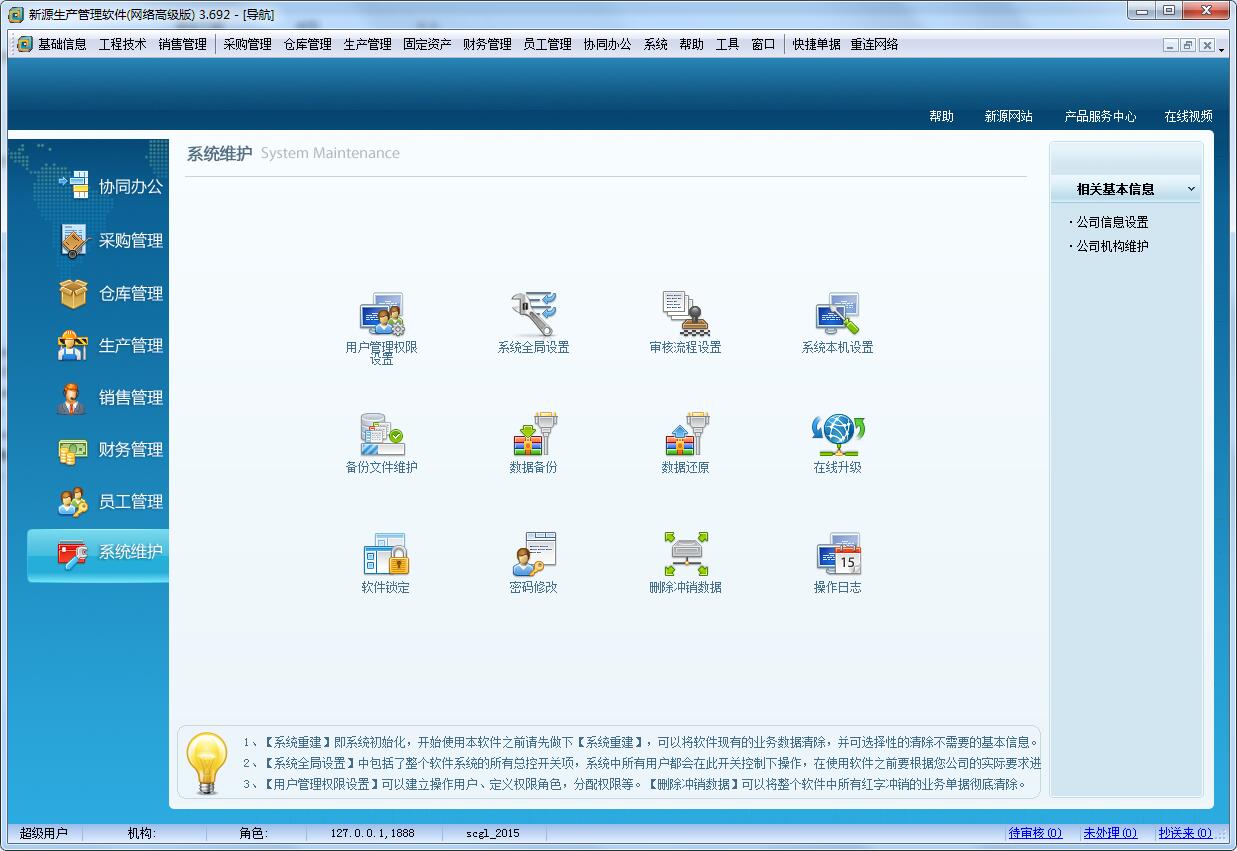View 操作日志 calendar icon
Screen dimensions: 1237x851
837,555
